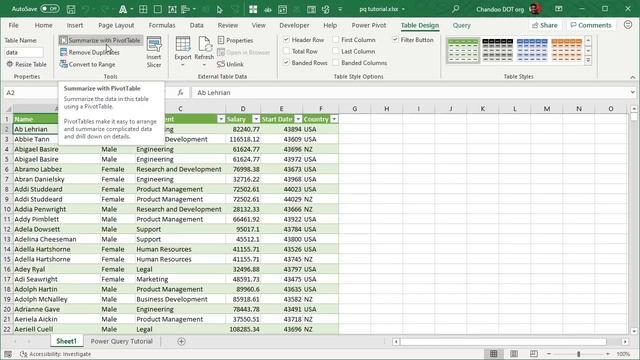Switch to the Home tab
640x360 pixels.
coord(43,25)
